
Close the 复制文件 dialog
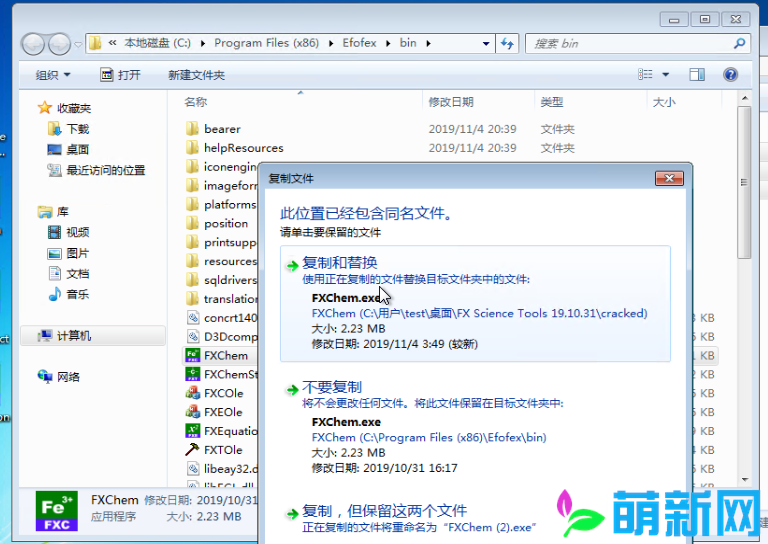[669, 178]
